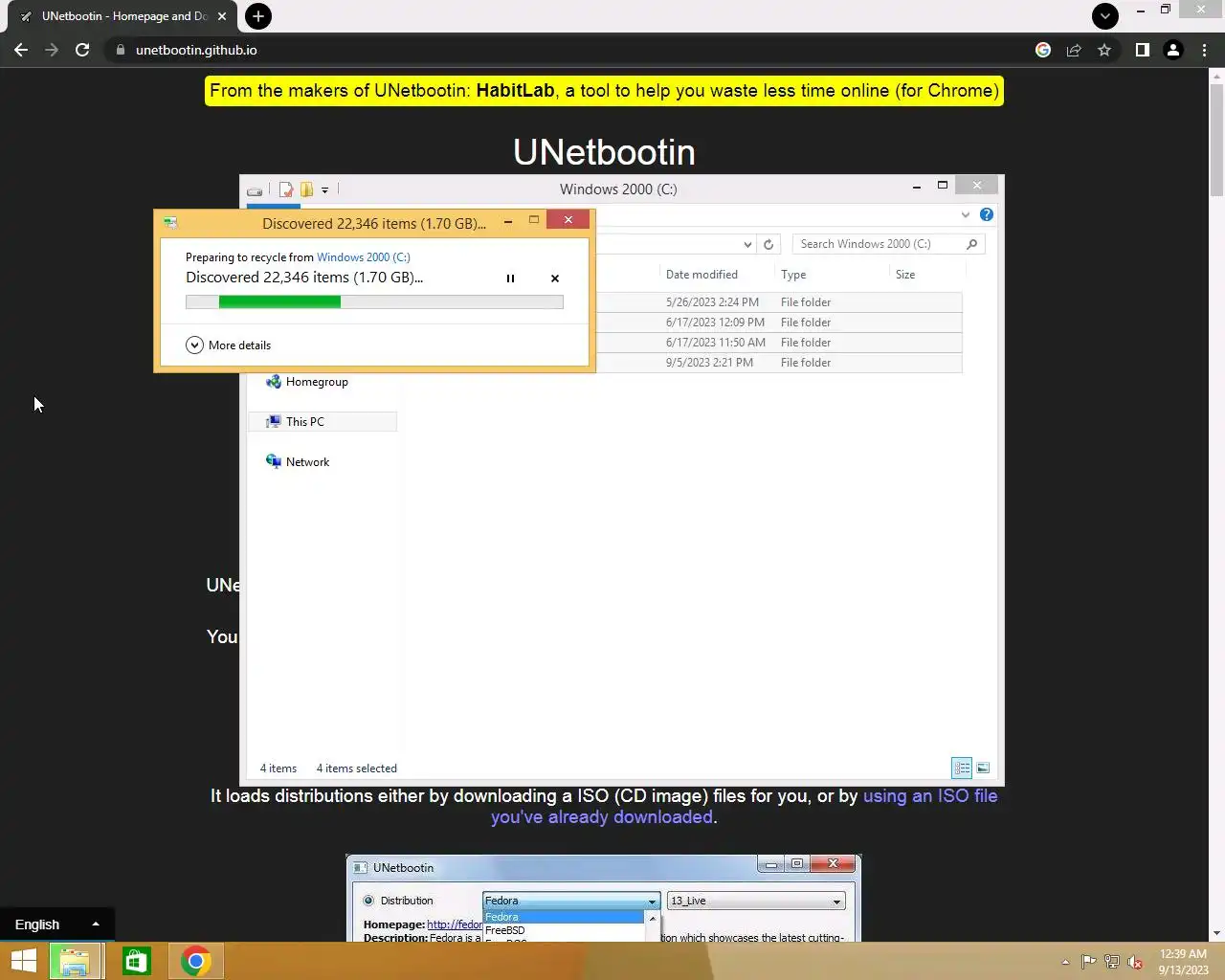Viewport: 1225px width, 980px height.
Task: Launch the Store app from the taskbar
Action: tap(136, 961)
